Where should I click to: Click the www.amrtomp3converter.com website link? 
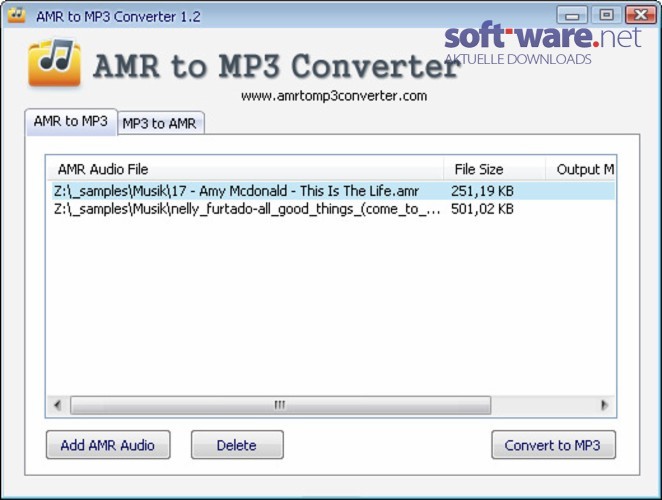(x=334, y=96)
